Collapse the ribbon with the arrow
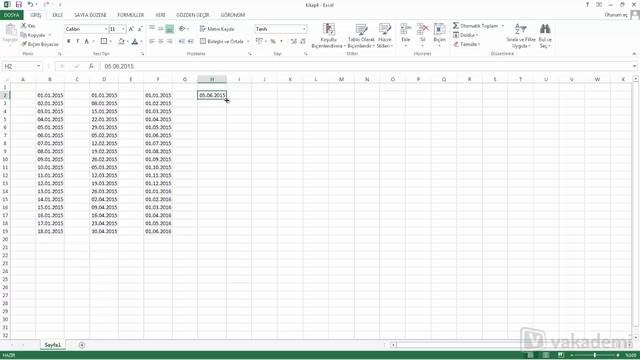The image size is (640, 360). pos(634,53)
